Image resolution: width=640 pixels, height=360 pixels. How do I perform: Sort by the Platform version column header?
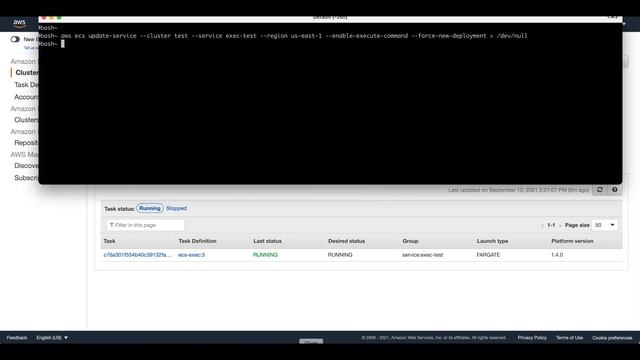[572, 241]
